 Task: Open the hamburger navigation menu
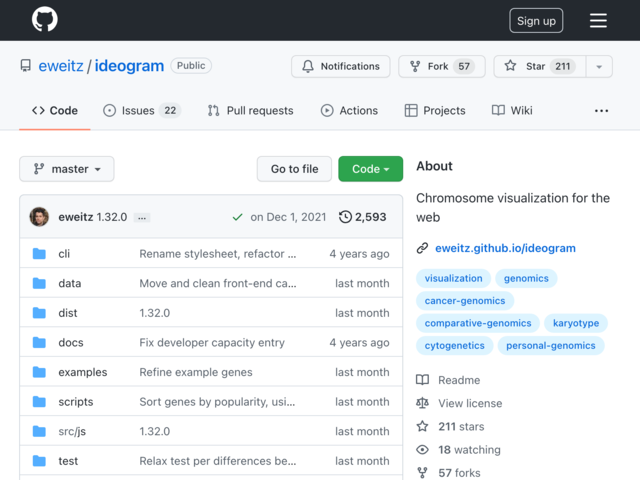pyautogui.click(x=598, y=20)
